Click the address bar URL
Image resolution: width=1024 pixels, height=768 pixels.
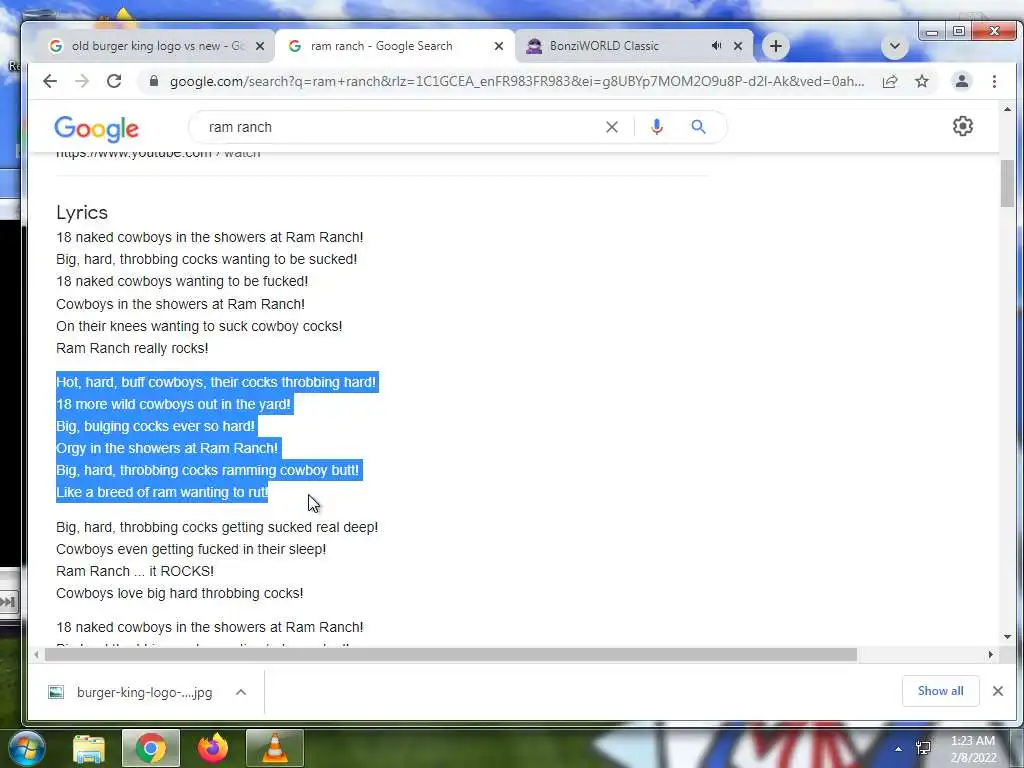tap(517, 81)
